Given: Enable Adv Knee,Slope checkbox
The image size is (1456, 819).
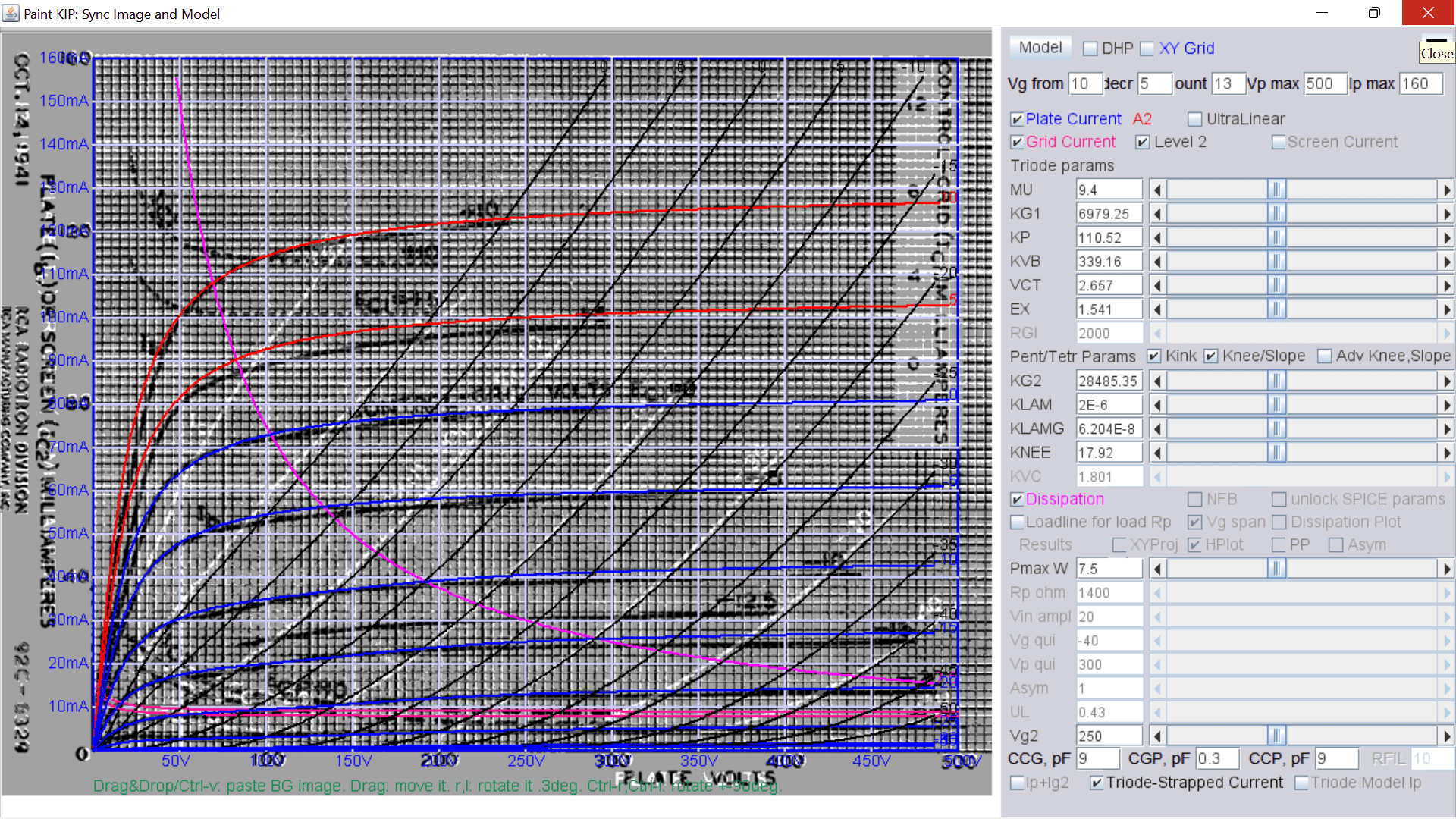Looking at the screenshot, I should [1325, 356].
